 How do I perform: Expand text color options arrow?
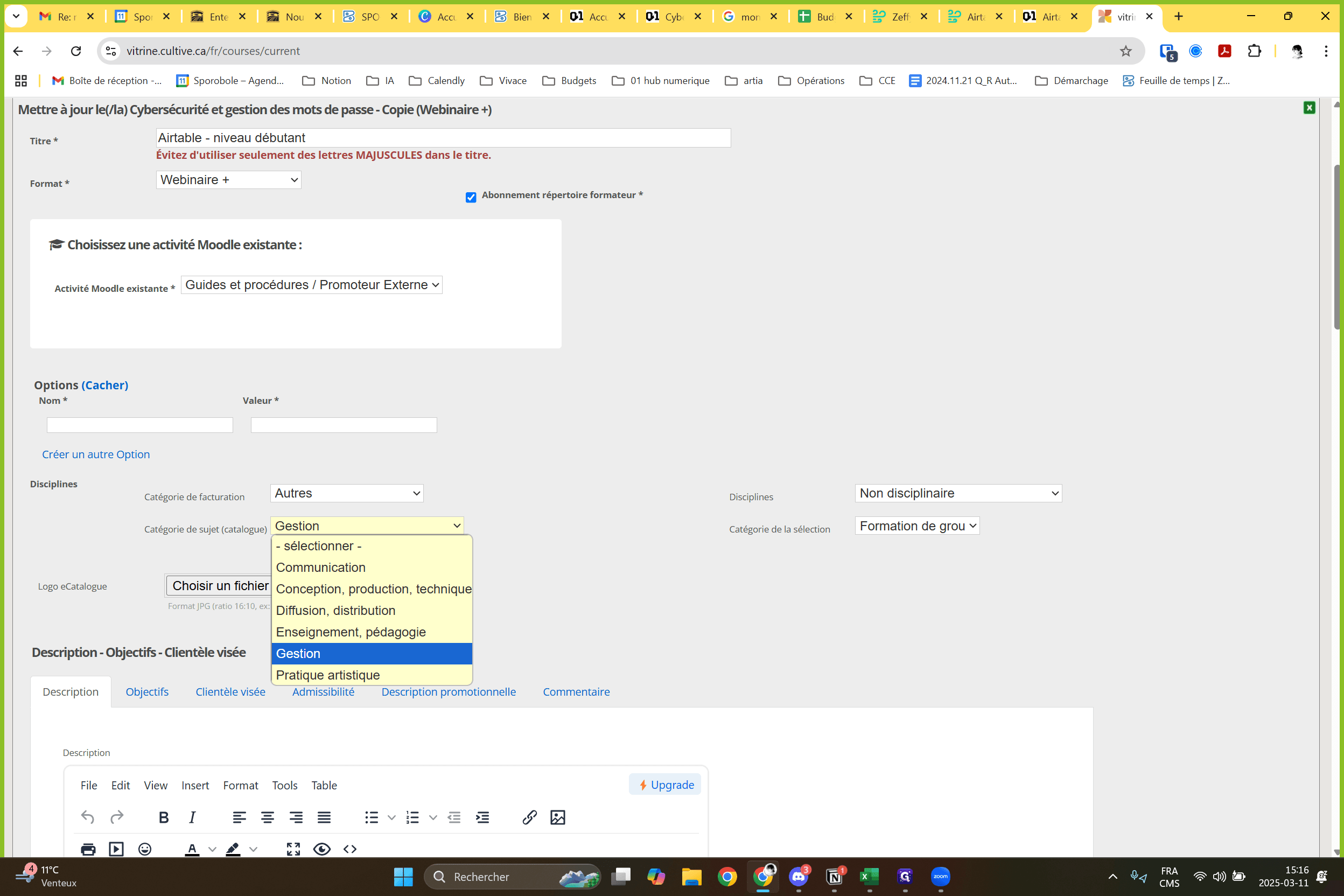coord(213,849)
